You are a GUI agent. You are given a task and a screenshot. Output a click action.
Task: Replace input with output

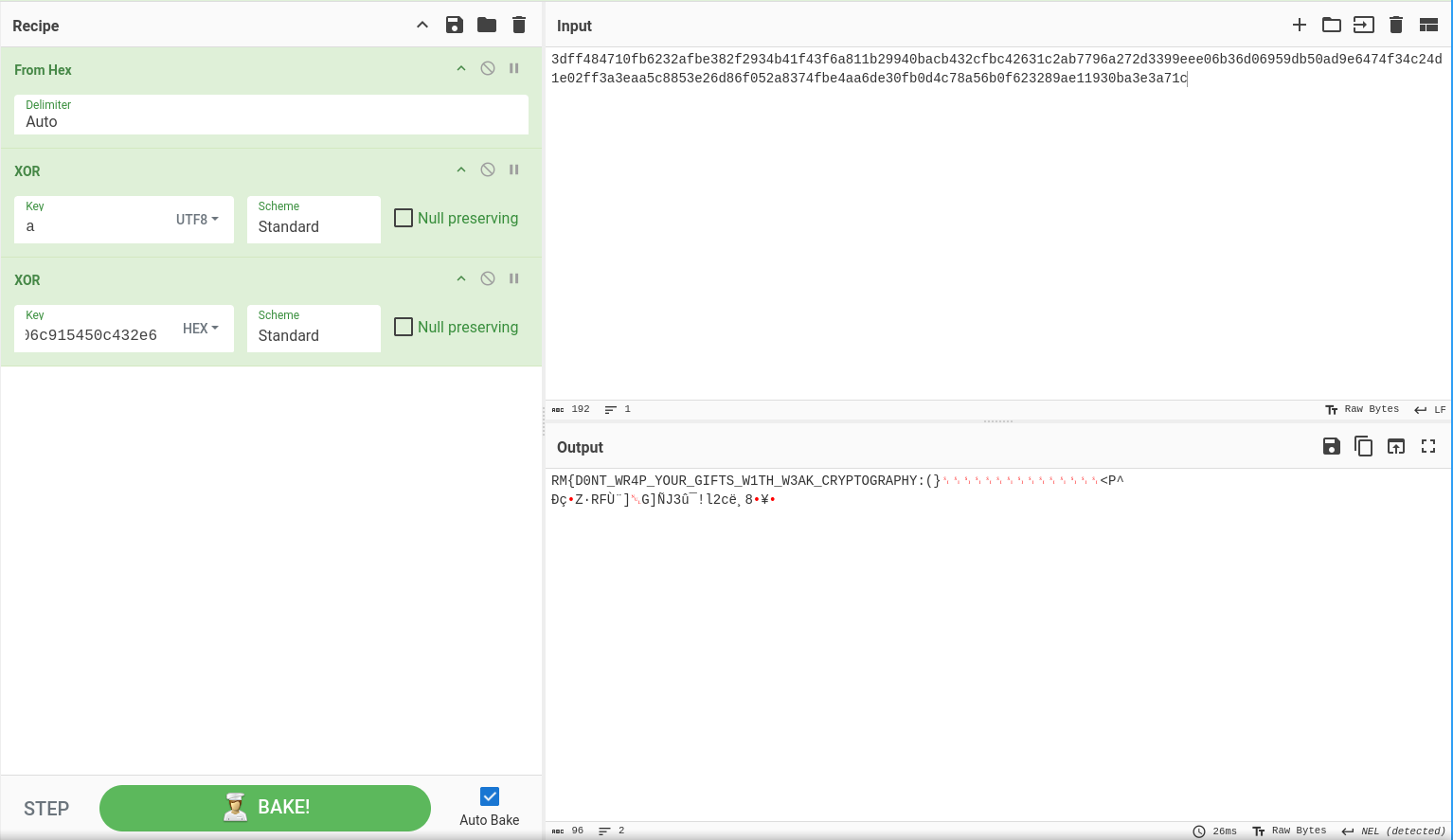click(x=1396, y=446)
